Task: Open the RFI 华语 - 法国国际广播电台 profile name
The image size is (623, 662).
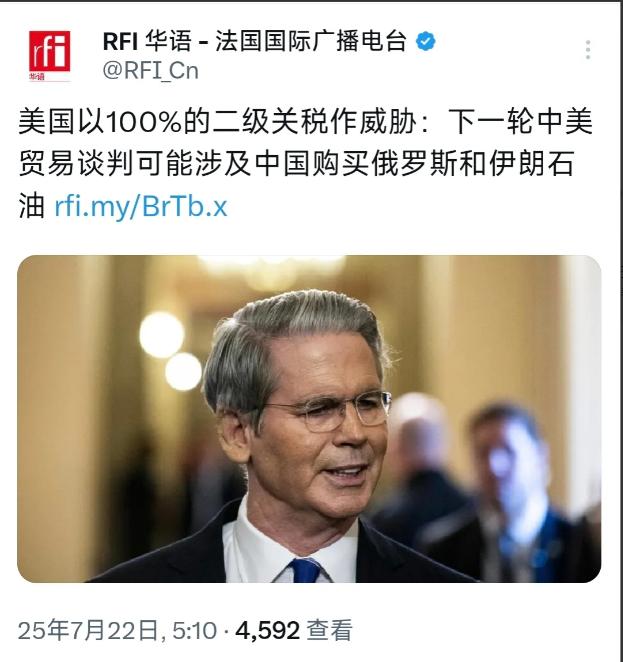Action: click(255, 41)
